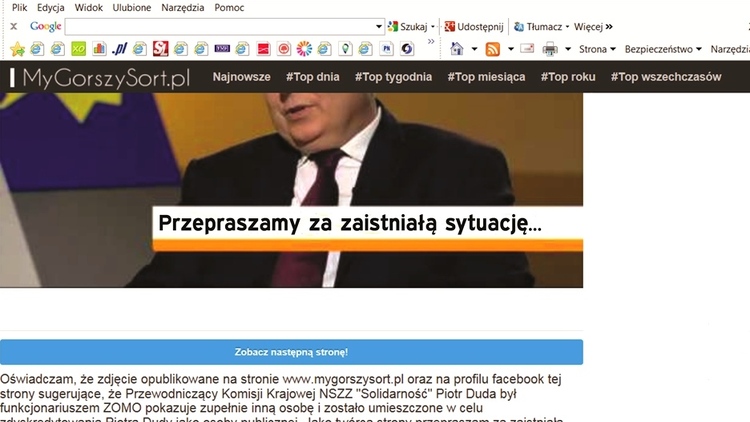The image size is (750, 422).
Task: Expand the favorites bar overflow chevron
Action: (x=431, y=42)
